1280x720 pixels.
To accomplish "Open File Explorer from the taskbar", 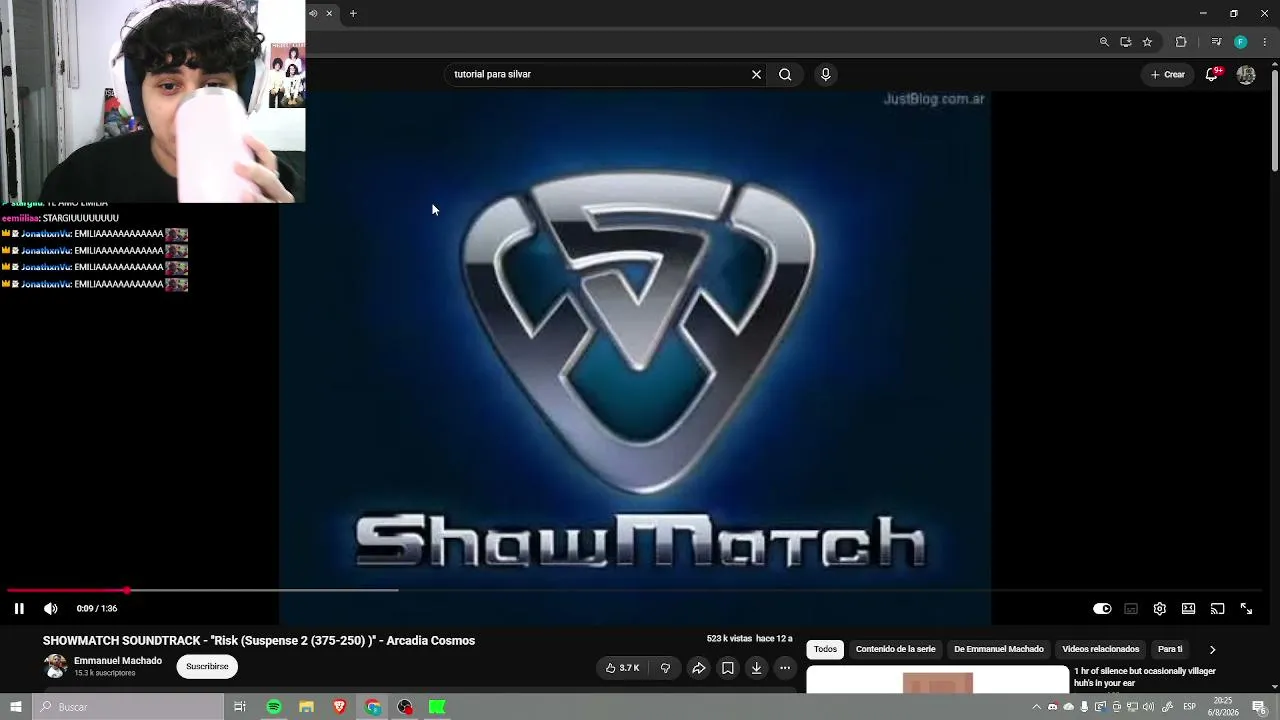I will [307, 707].
